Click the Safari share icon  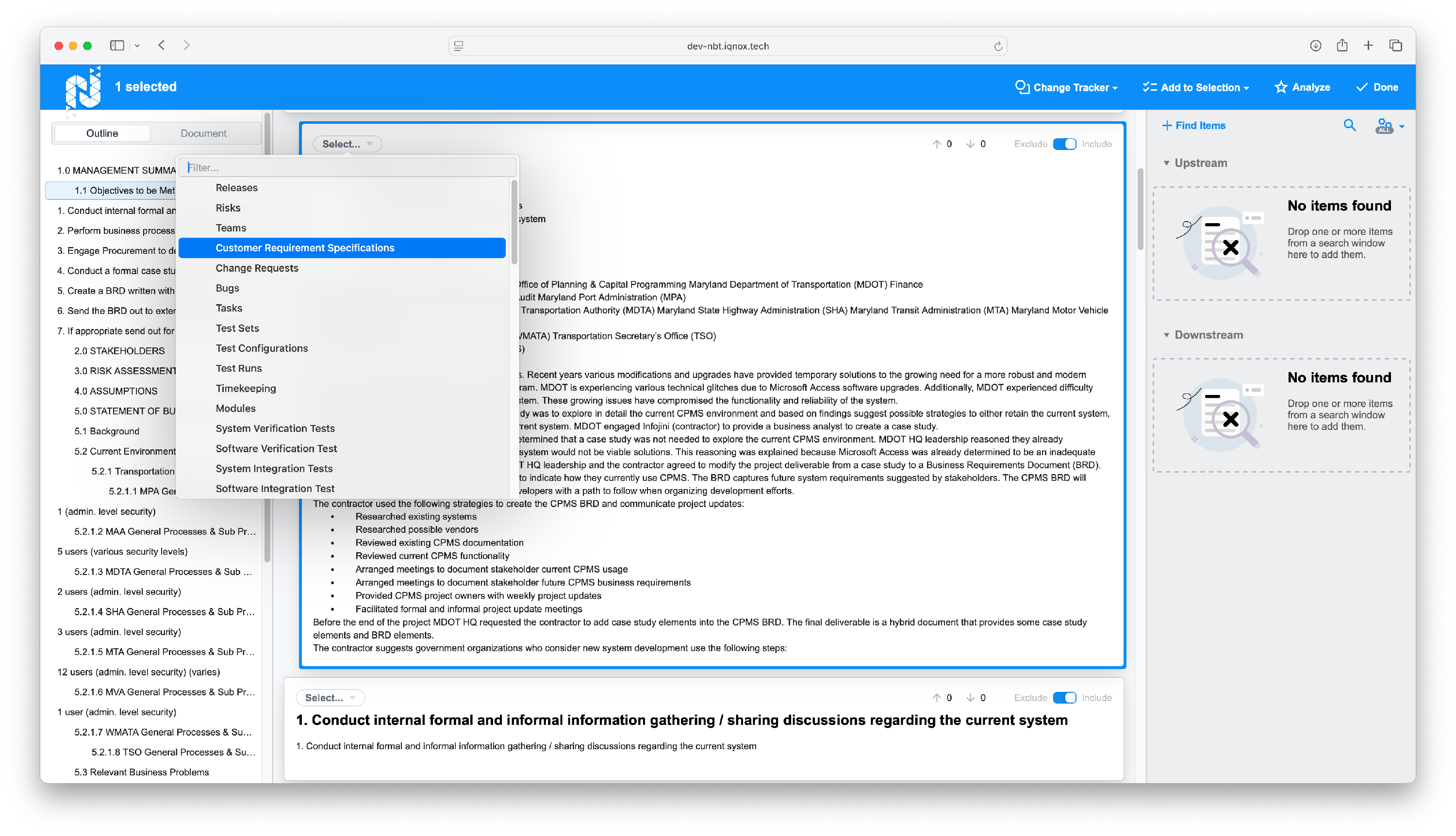1341,45
